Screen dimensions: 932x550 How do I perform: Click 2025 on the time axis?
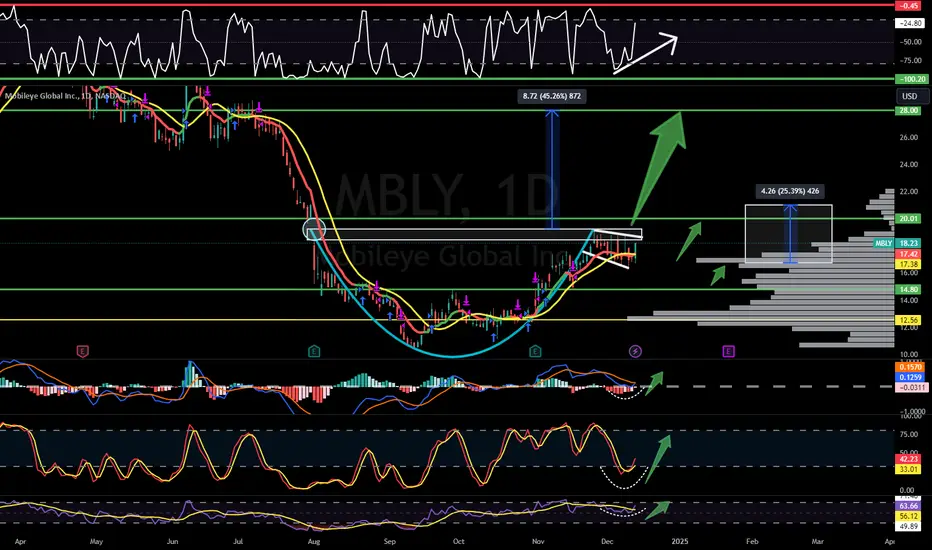point(680,542)
